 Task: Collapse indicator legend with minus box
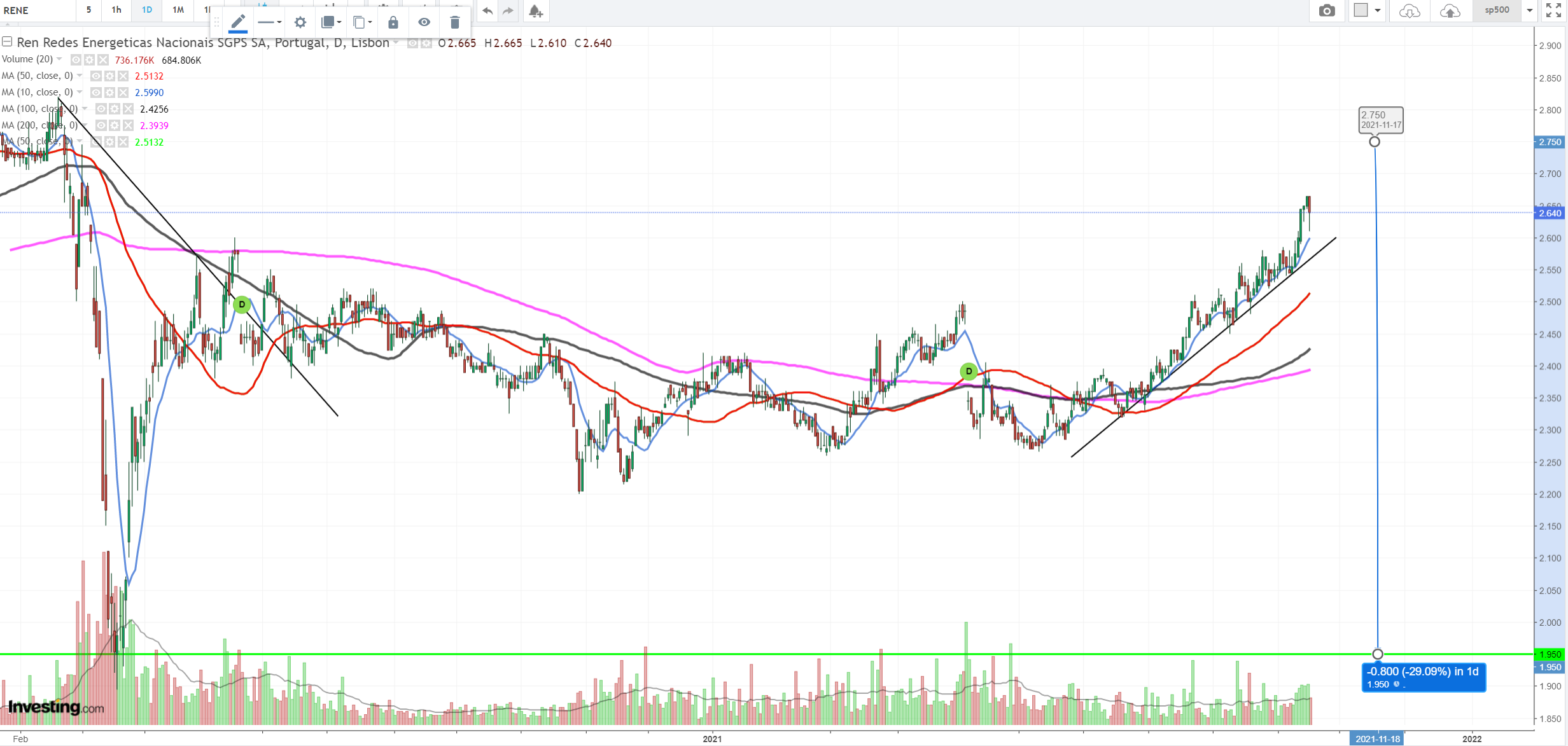(7, 42)
